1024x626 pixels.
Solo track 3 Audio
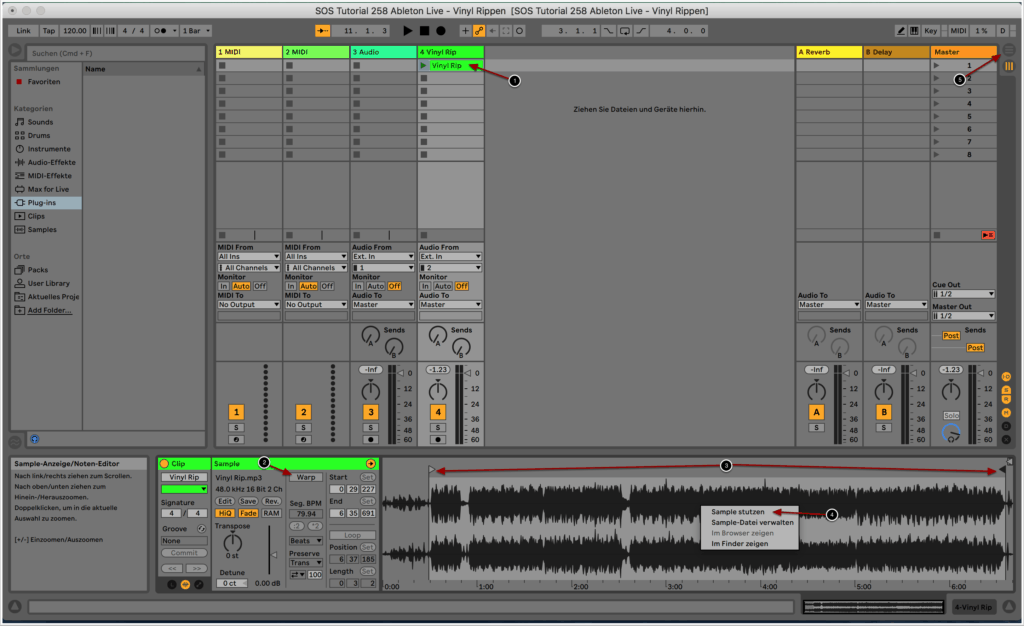pyautogui.click(x=370, y=427)
